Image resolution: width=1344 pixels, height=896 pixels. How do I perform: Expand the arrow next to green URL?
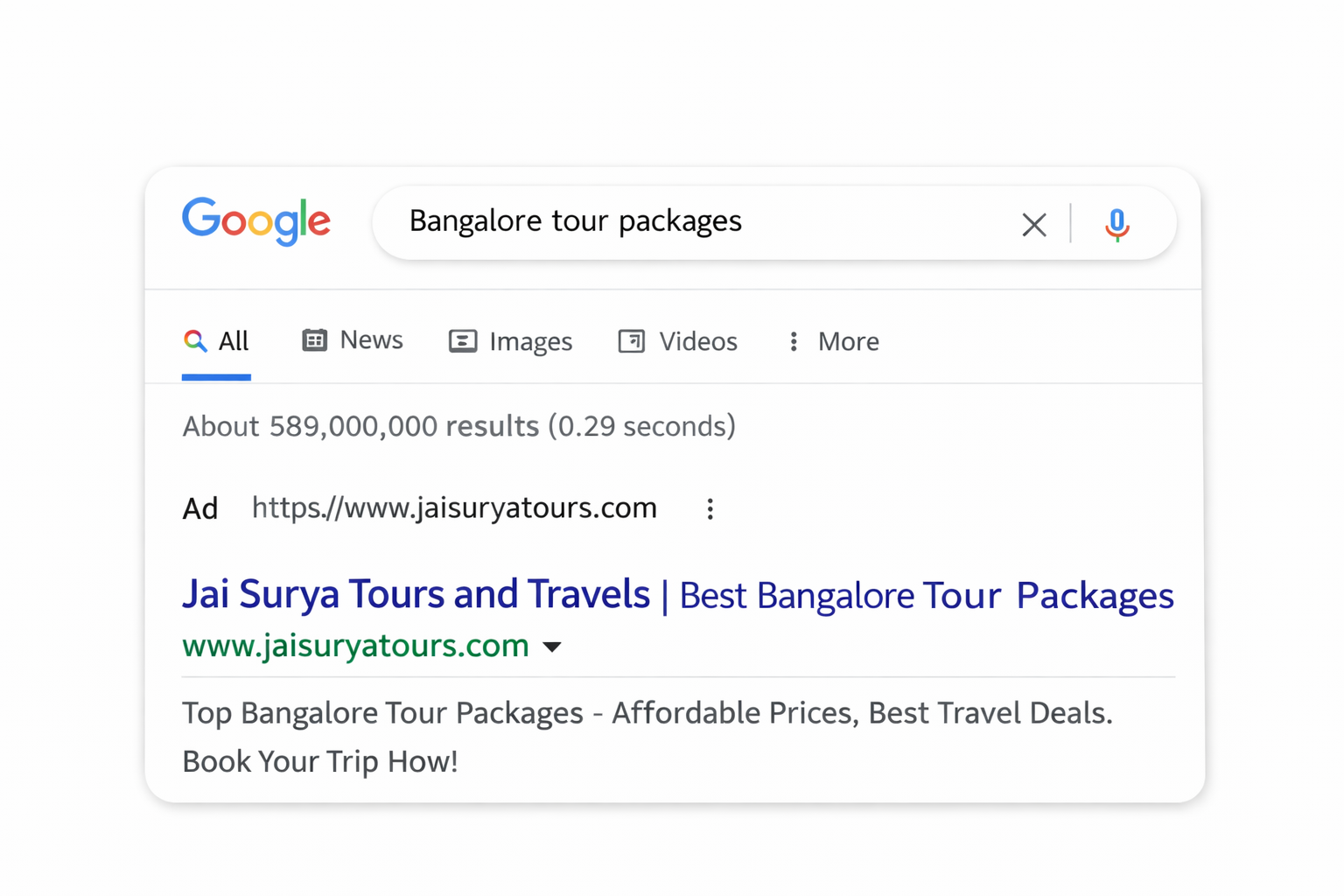point(552,647)
